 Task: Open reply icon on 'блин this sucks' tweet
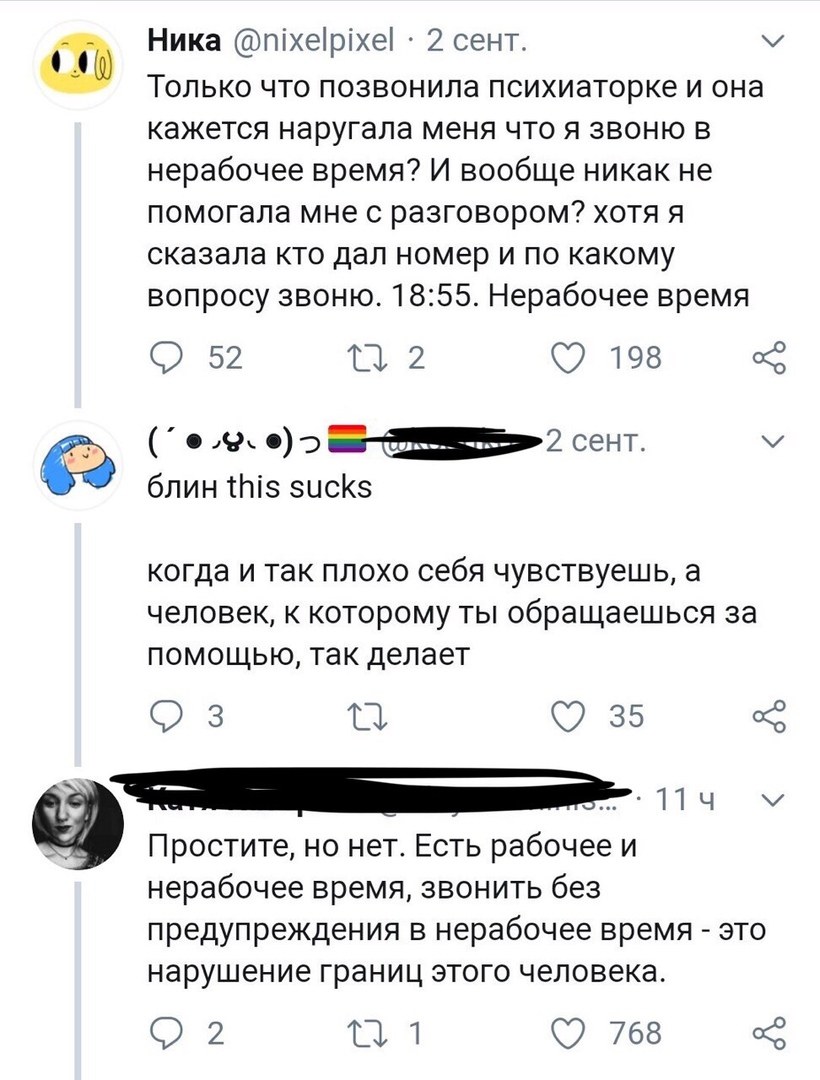click(165, 716)
